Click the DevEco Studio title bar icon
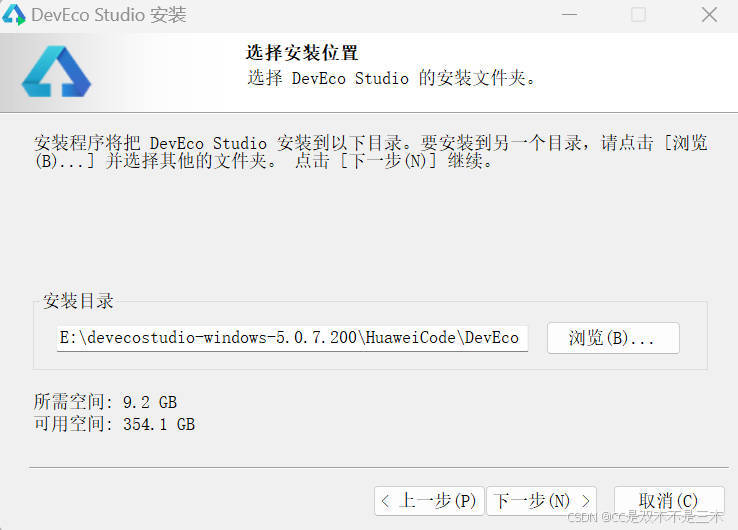The width and height of the screenshot is (738, 530). 14,15
